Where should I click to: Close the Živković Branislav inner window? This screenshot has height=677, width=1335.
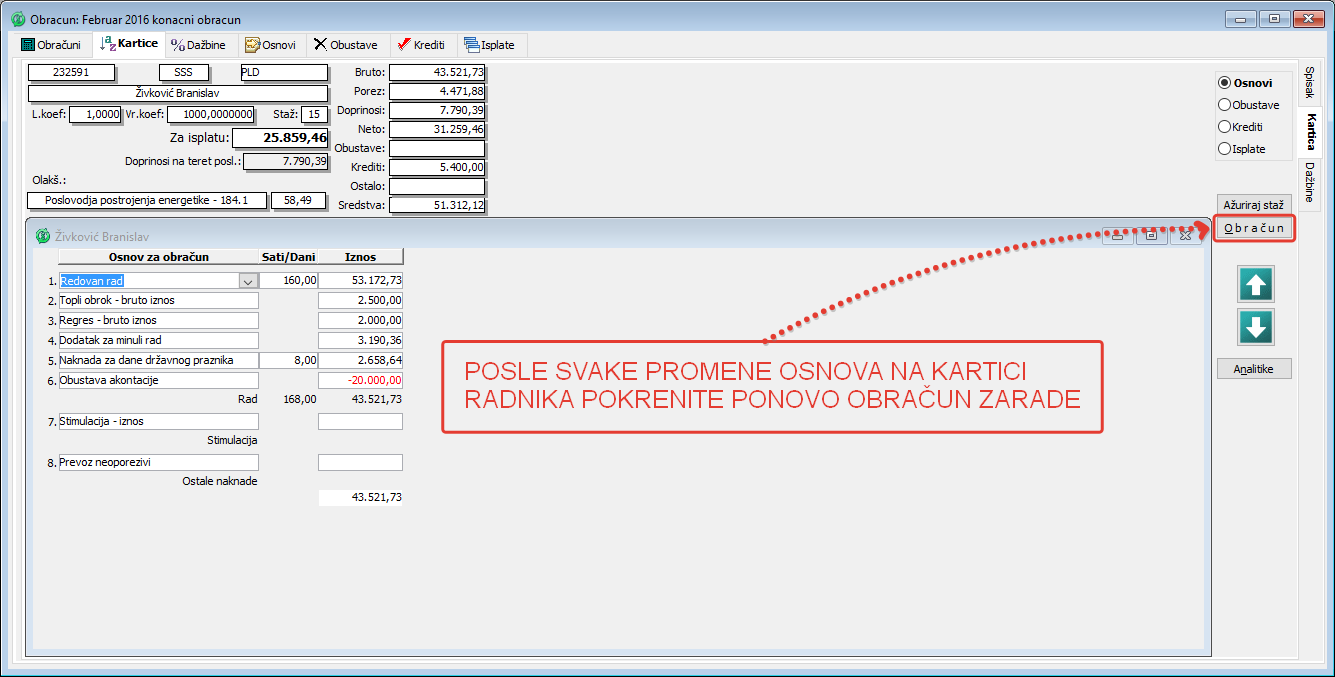[1184, 236]
